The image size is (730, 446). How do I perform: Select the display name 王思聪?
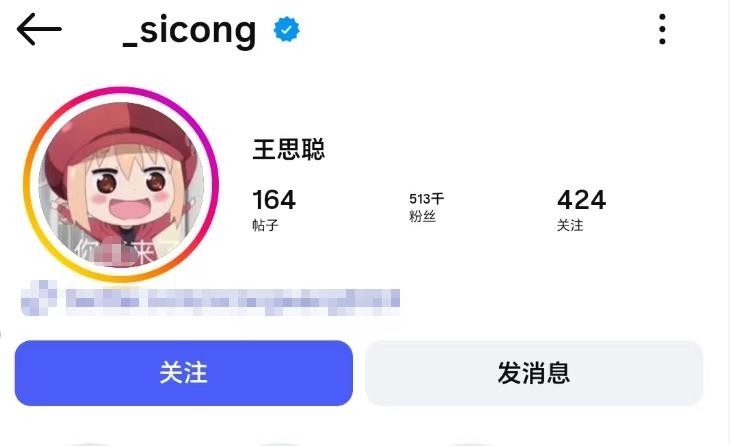[x=289, y=149]
